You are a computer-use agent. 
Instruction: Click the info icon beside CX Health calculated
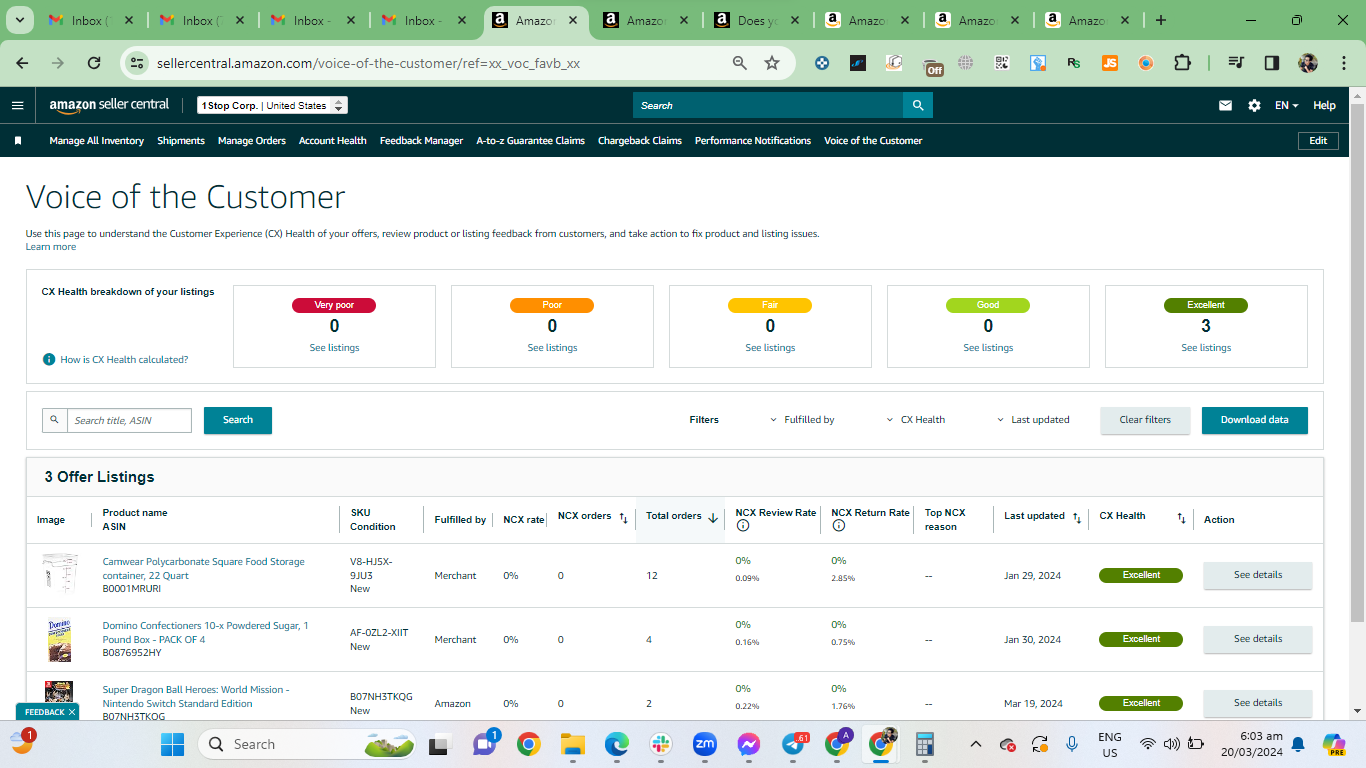point(49,359)
